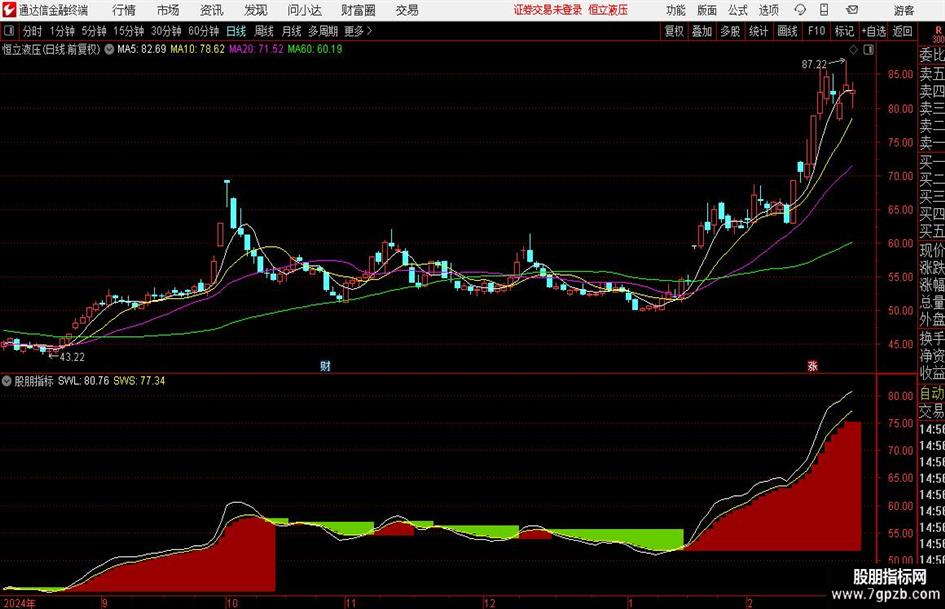This screenshot has height=609, width=945.
Task: Click the 多股 toolbar button
Action: pos(730,31)
